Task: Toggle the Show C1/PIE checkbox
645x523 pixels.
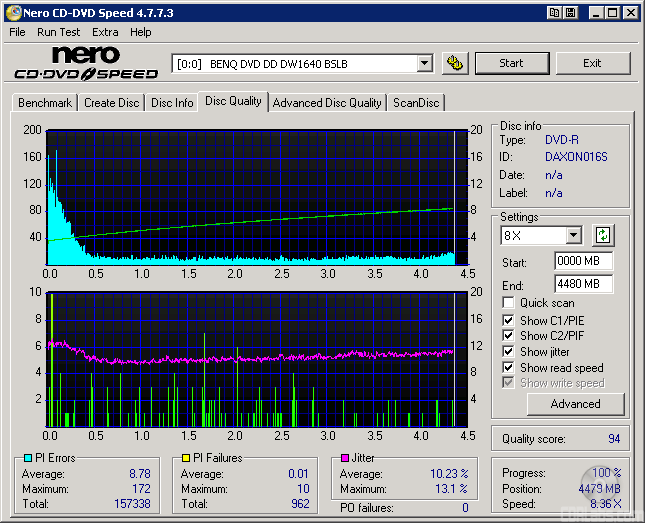Action: point(509,320)
